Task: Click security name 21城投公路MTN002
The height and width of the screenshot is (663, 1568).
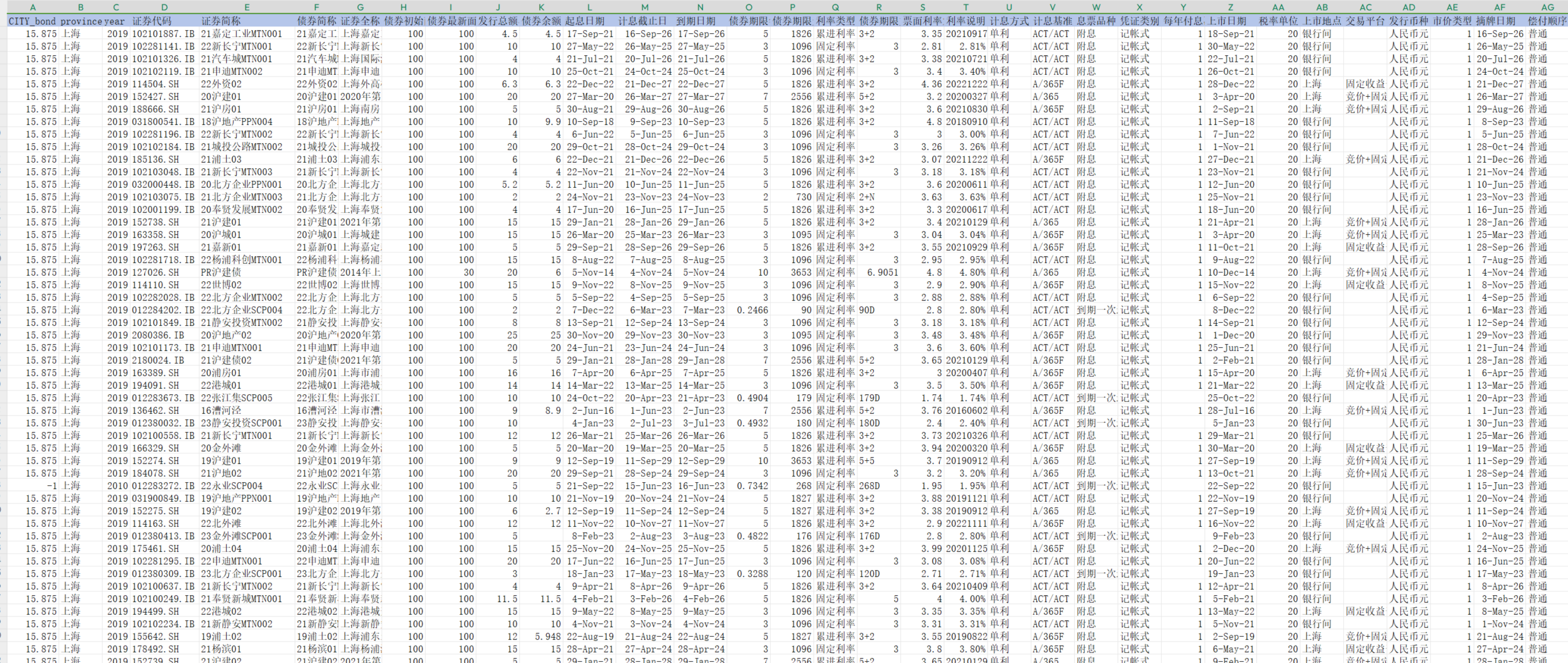Action: click(247, 147)
